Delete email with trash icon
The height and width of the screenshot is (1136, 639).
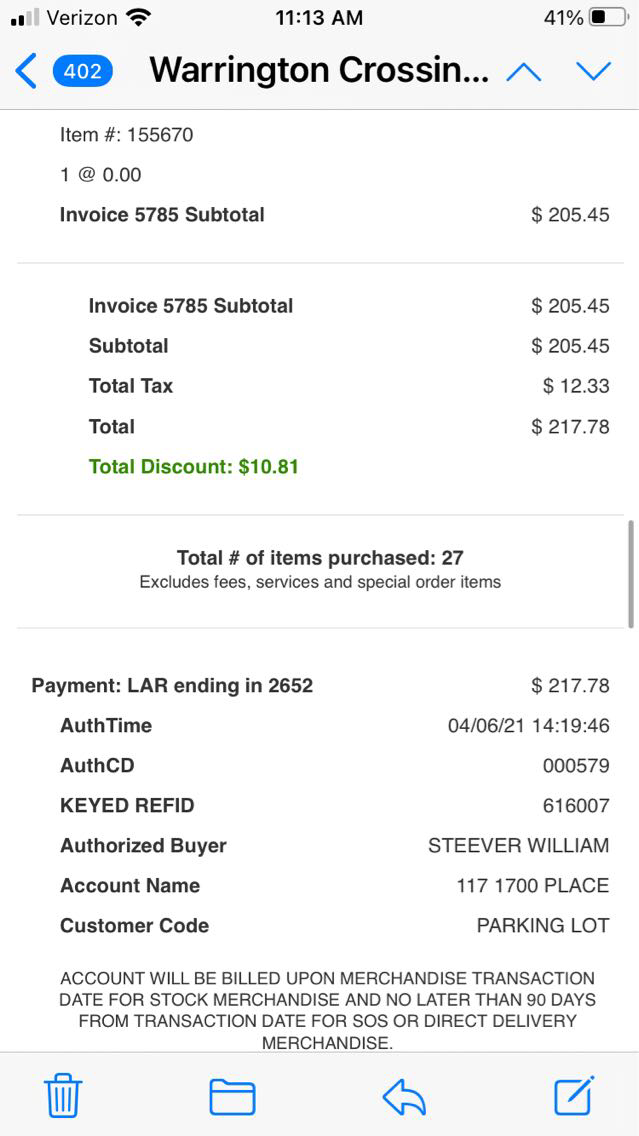pyautogui.click(x=63, y=1096)
